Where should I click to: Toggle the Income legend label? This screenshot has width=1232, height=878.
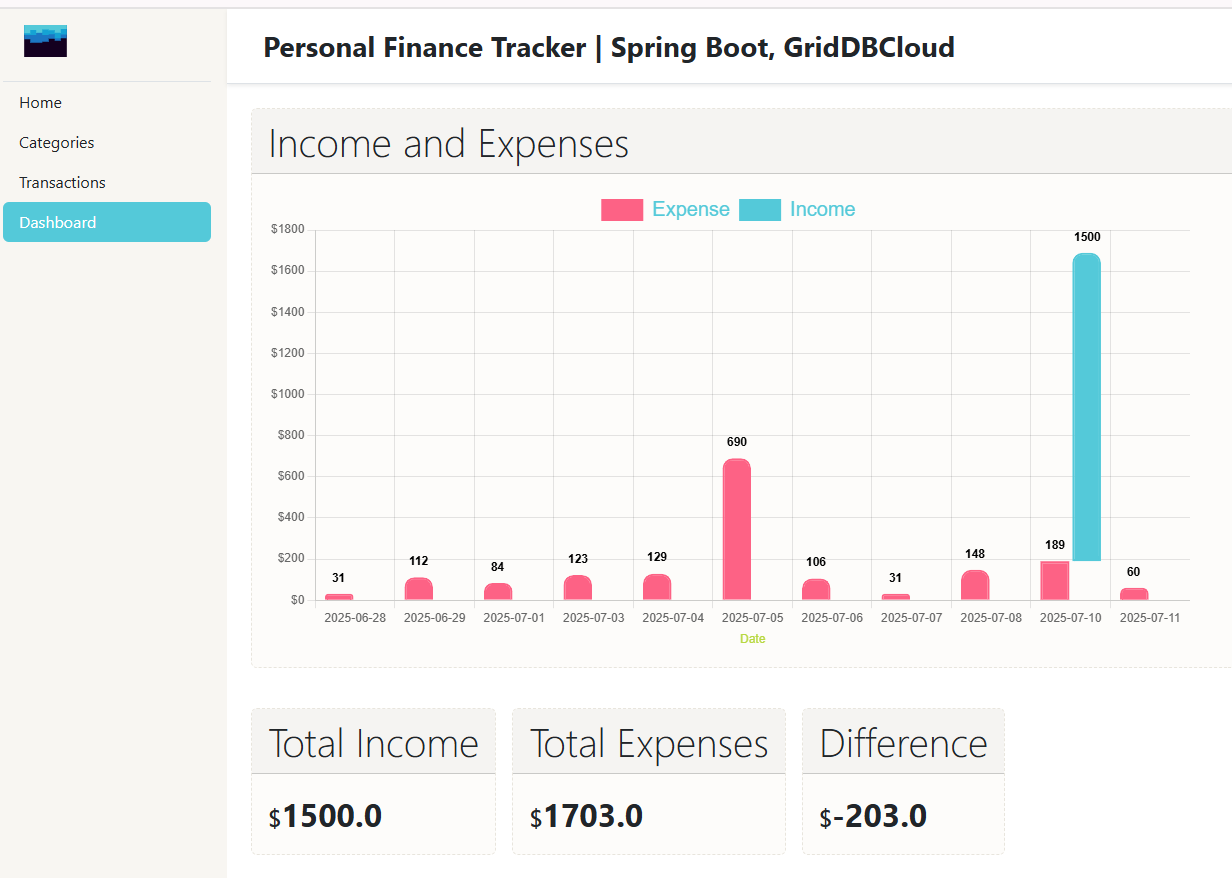822,209
